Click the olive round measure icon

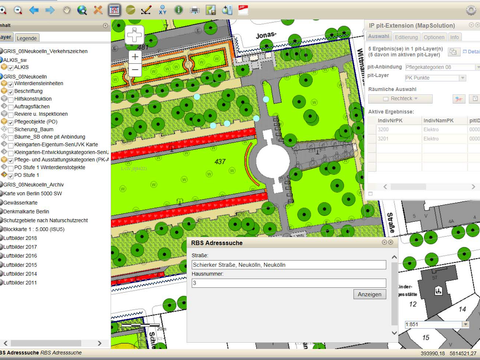point(130,10)
